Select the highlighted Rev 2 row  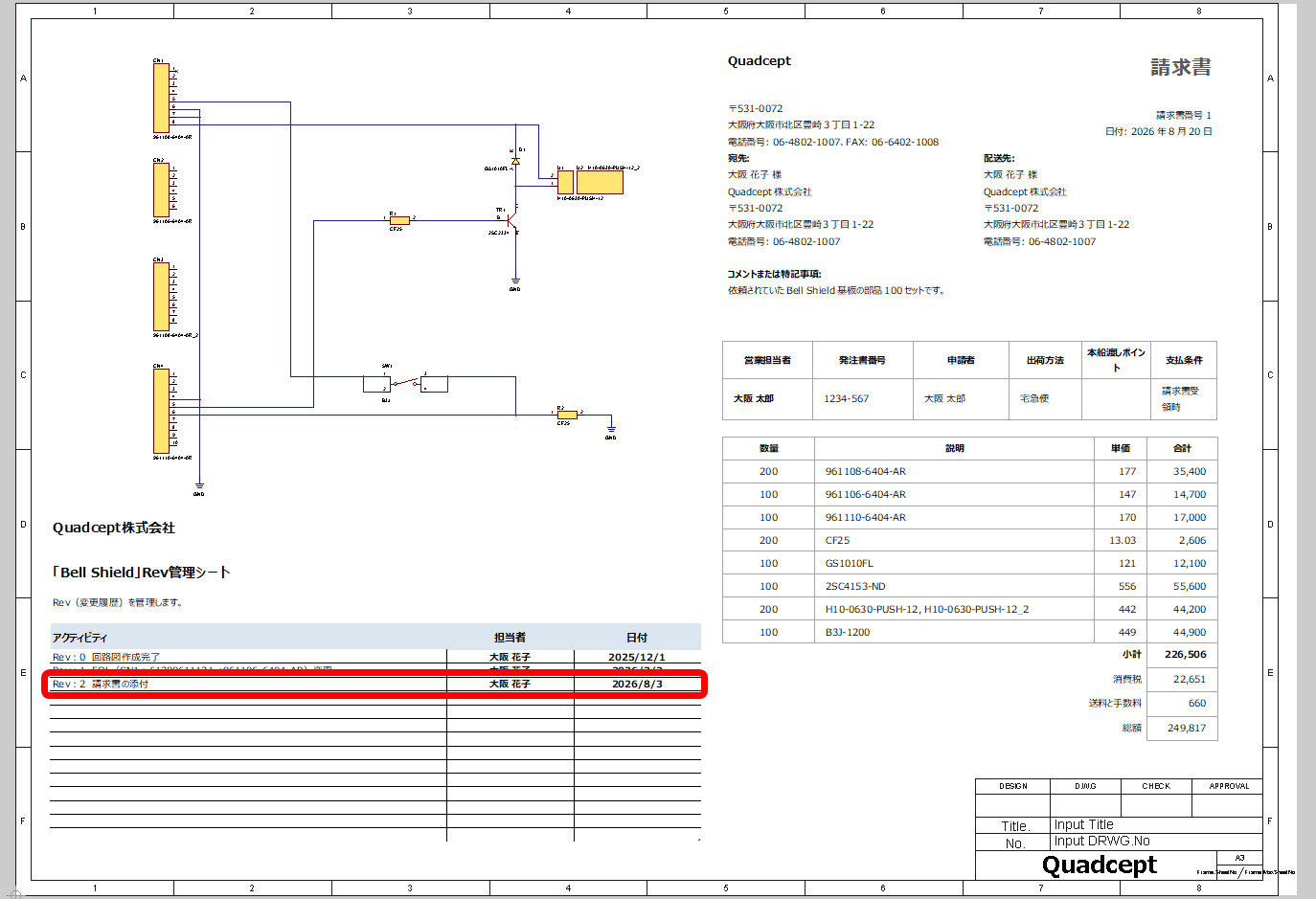pyautogui.click(x=375, y=684)
